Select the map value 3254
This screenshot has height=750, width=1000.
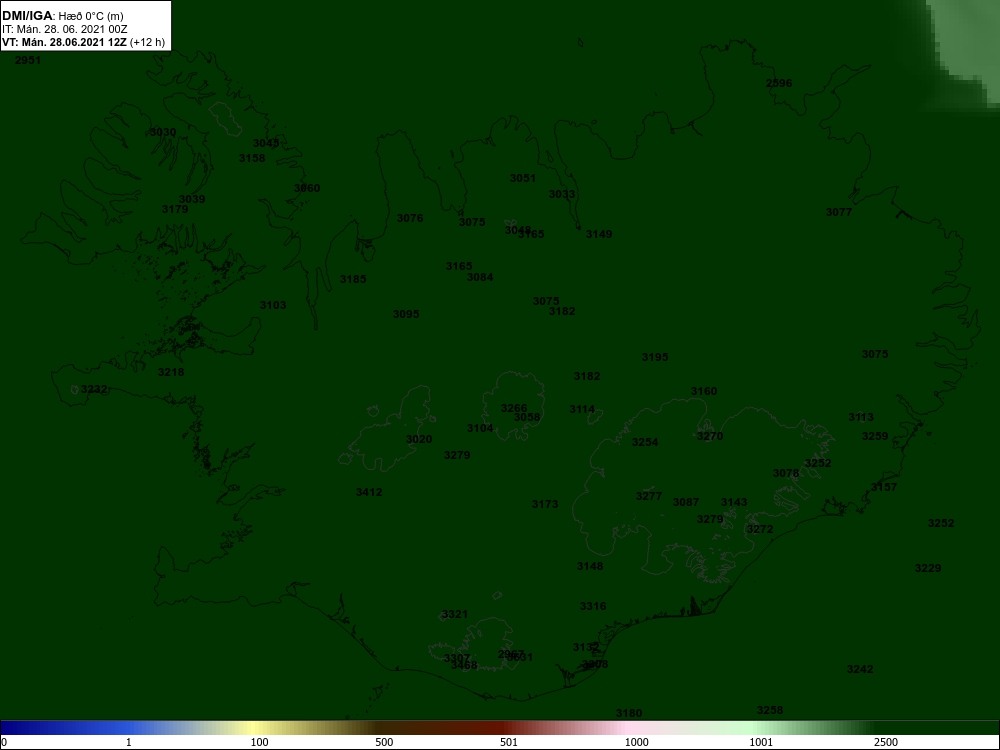645,443
